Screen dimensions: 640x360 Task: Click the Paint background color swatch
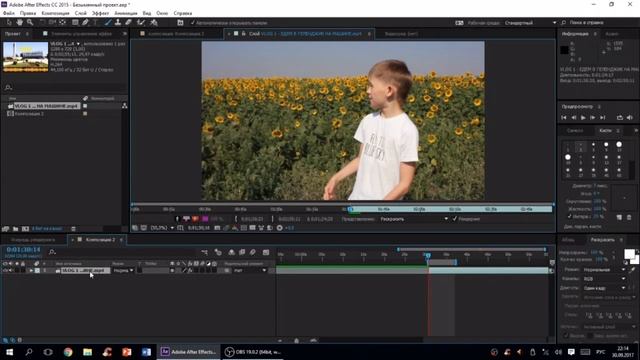click(x=636, y=260)
